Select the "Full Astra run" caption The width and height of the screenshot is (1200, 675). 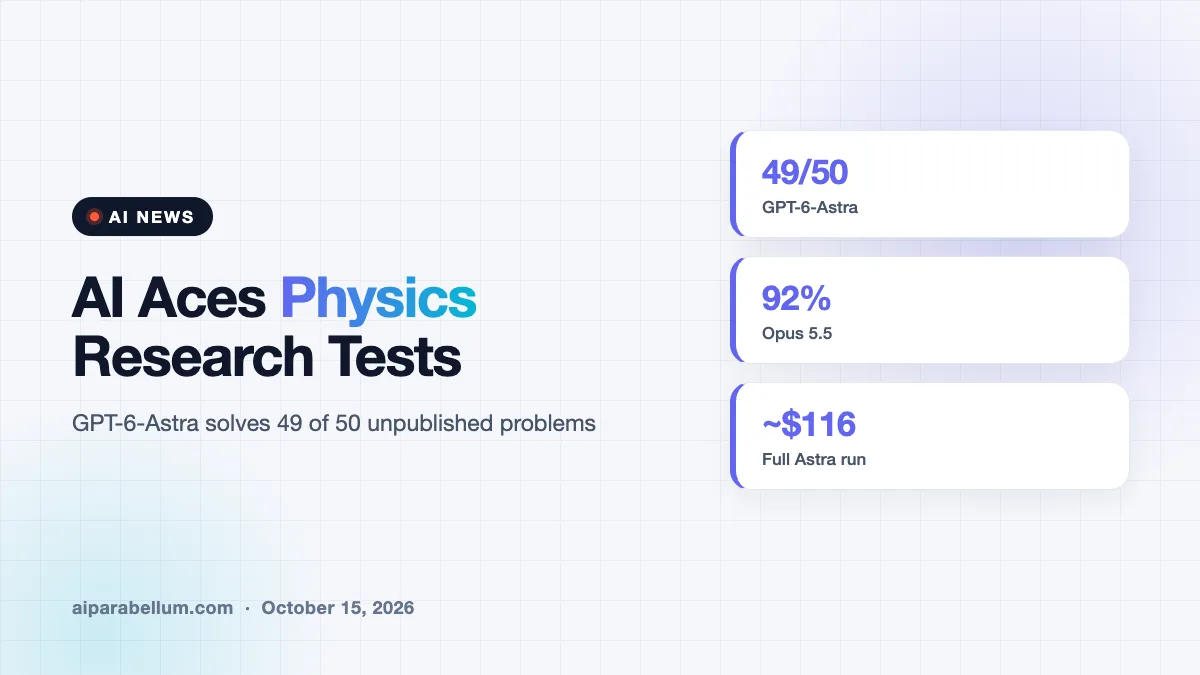pyautogui.click(x=813, y=460)
